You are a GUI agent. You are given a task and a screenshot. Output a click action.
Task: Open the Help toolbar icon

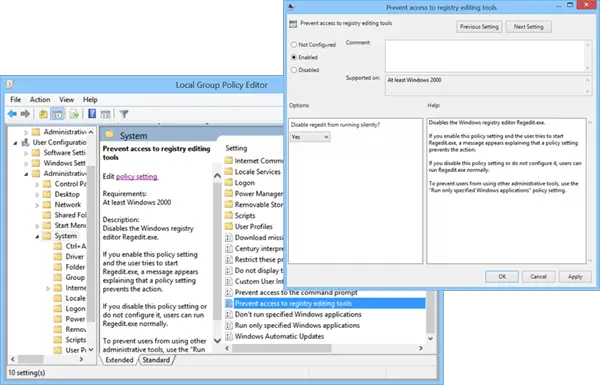[x=92, y=114]
